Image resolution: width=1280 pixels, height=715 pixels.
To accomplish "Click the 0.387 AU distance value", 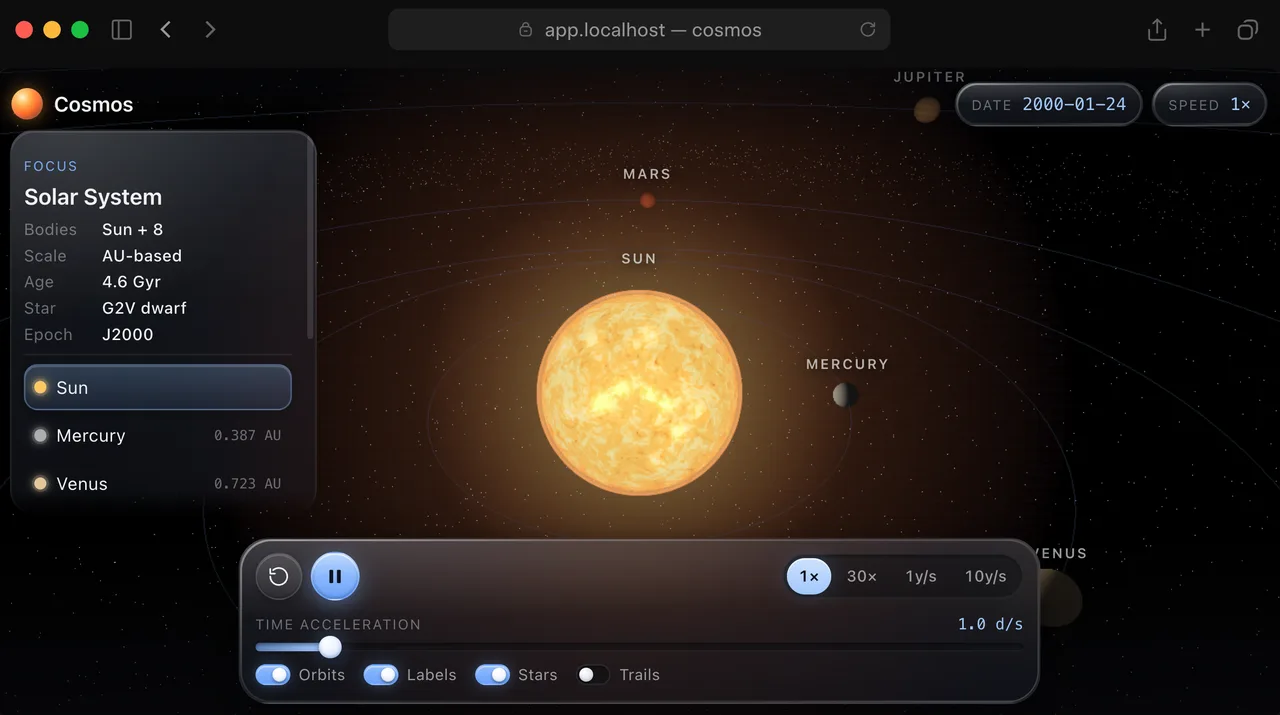I will click(248, 435).
